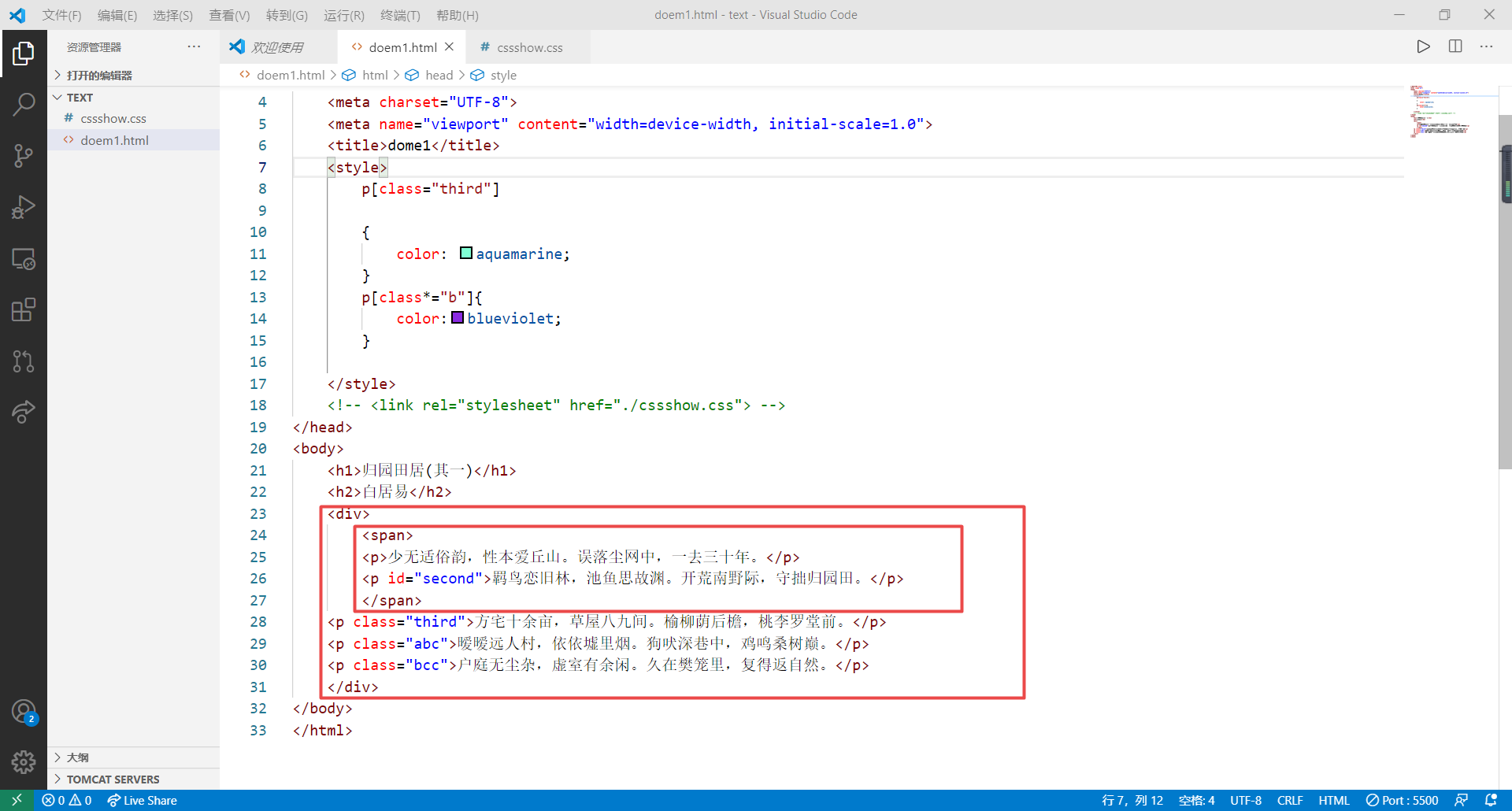Open the 查看(V) menu
This screenshot has height=811, width=1512.
coord(229,15)
